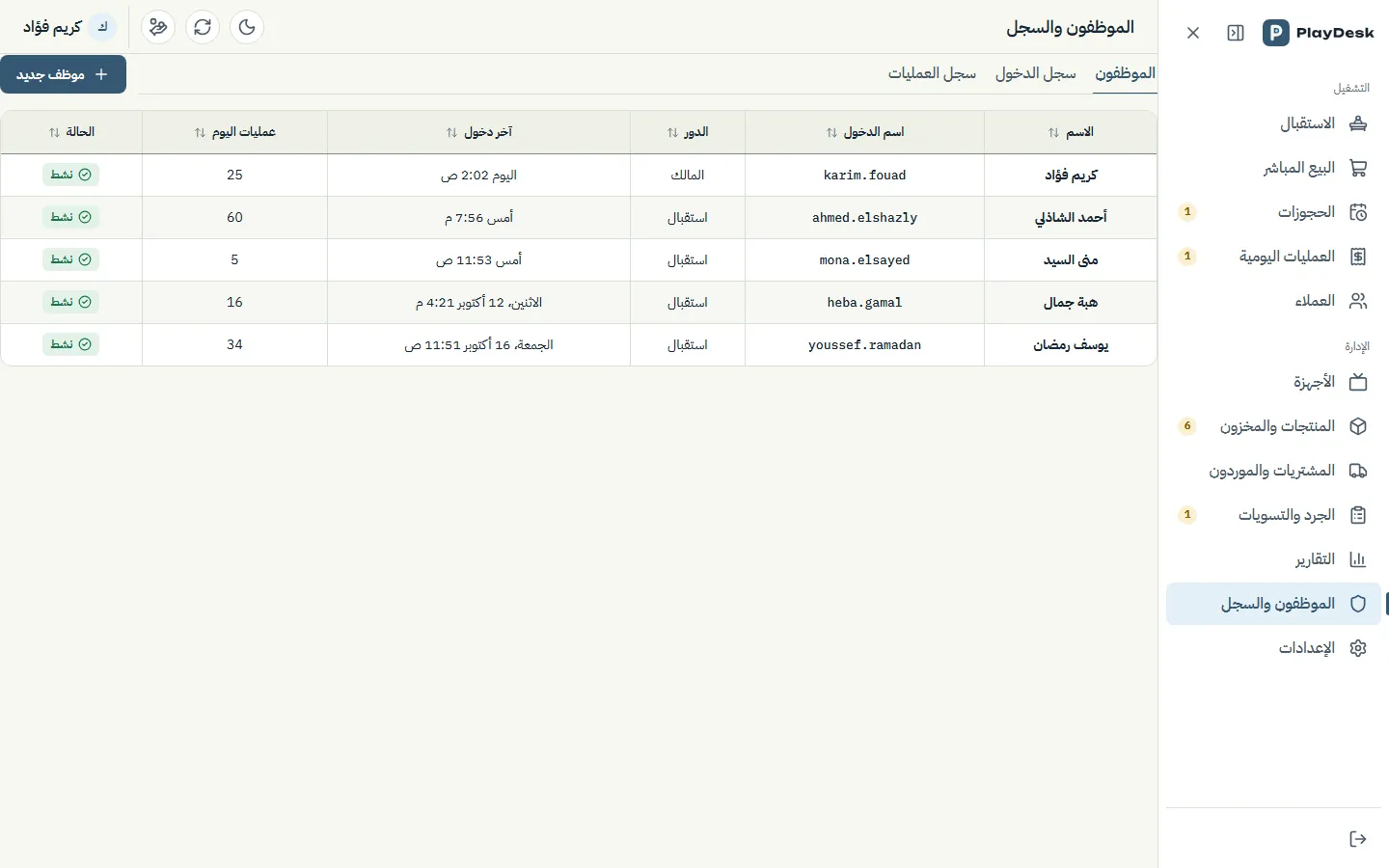Click the المالك role cell

point(688,176)
